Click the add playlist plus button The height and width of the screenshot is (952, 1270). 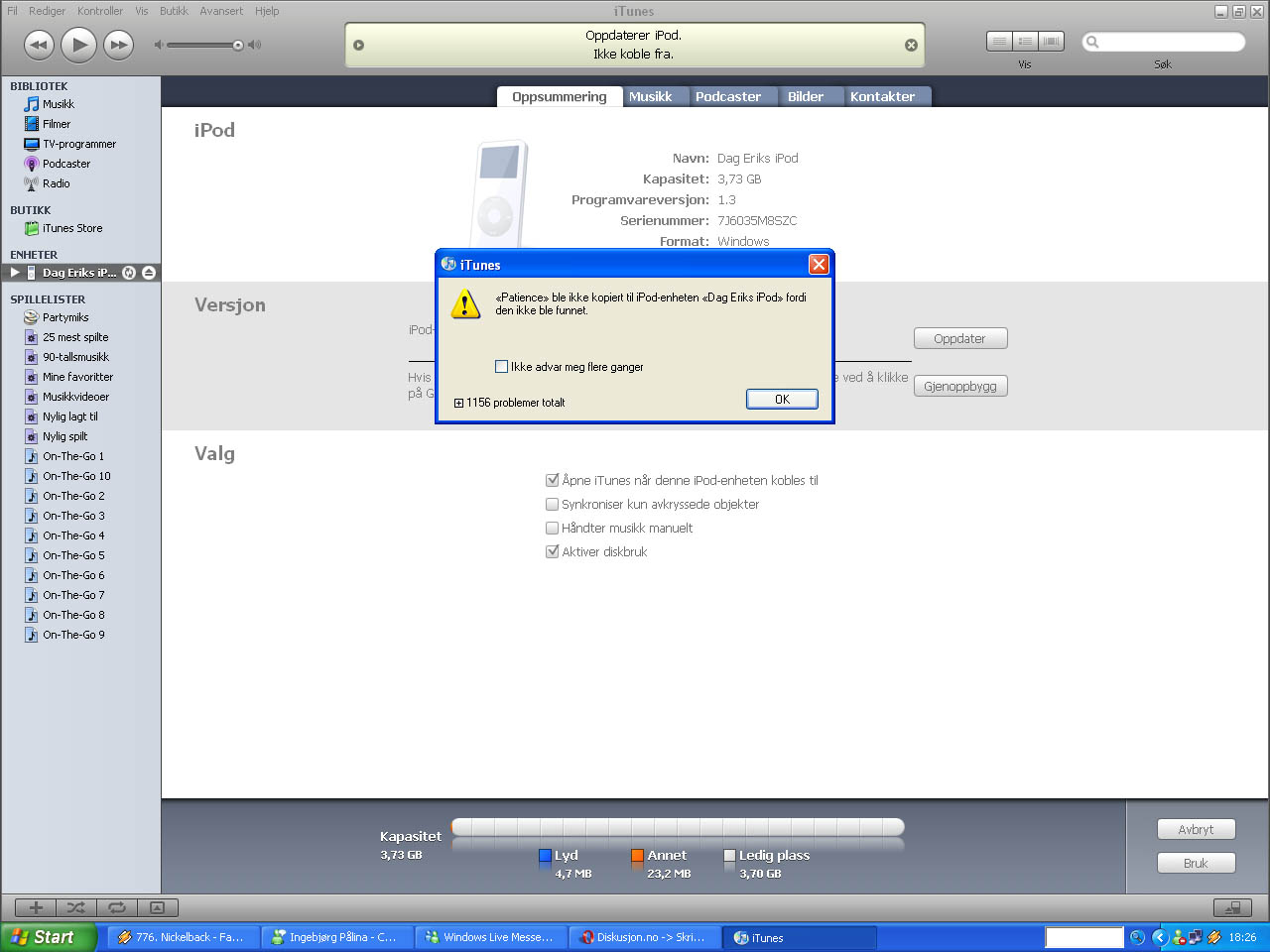pos(36,907)
